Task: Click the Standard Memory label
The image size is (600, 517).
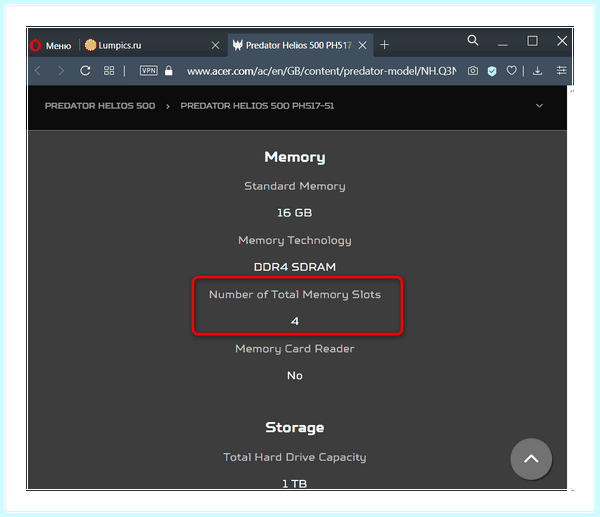Action: [x=295, y=186]
